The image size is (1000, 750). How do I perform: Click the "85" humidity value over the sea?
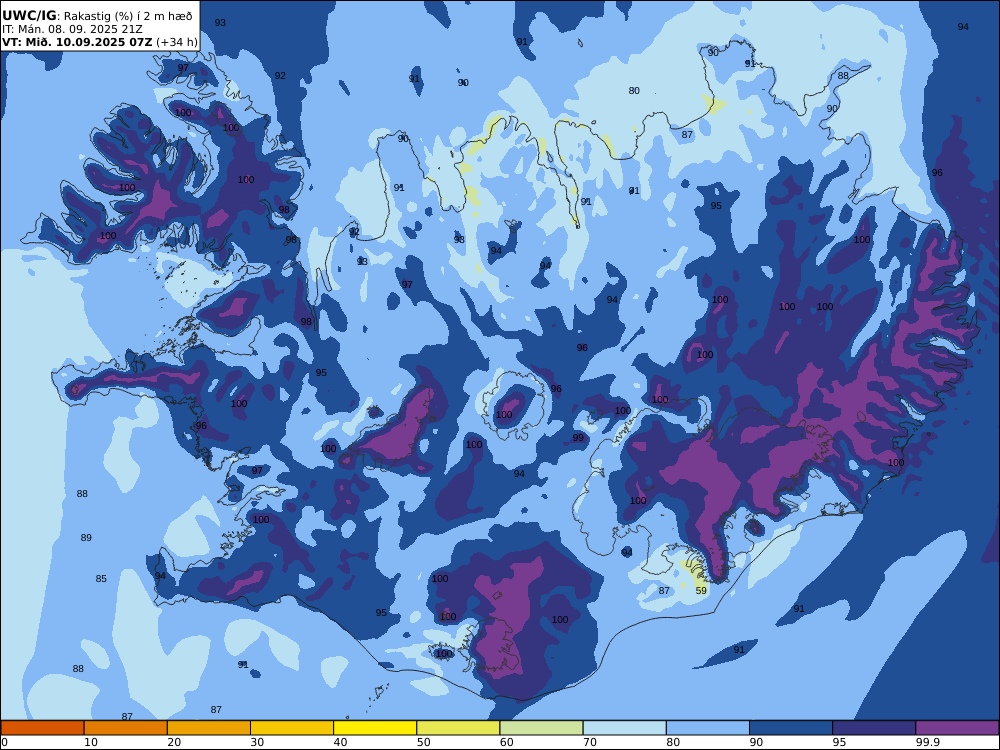(101, 578)
